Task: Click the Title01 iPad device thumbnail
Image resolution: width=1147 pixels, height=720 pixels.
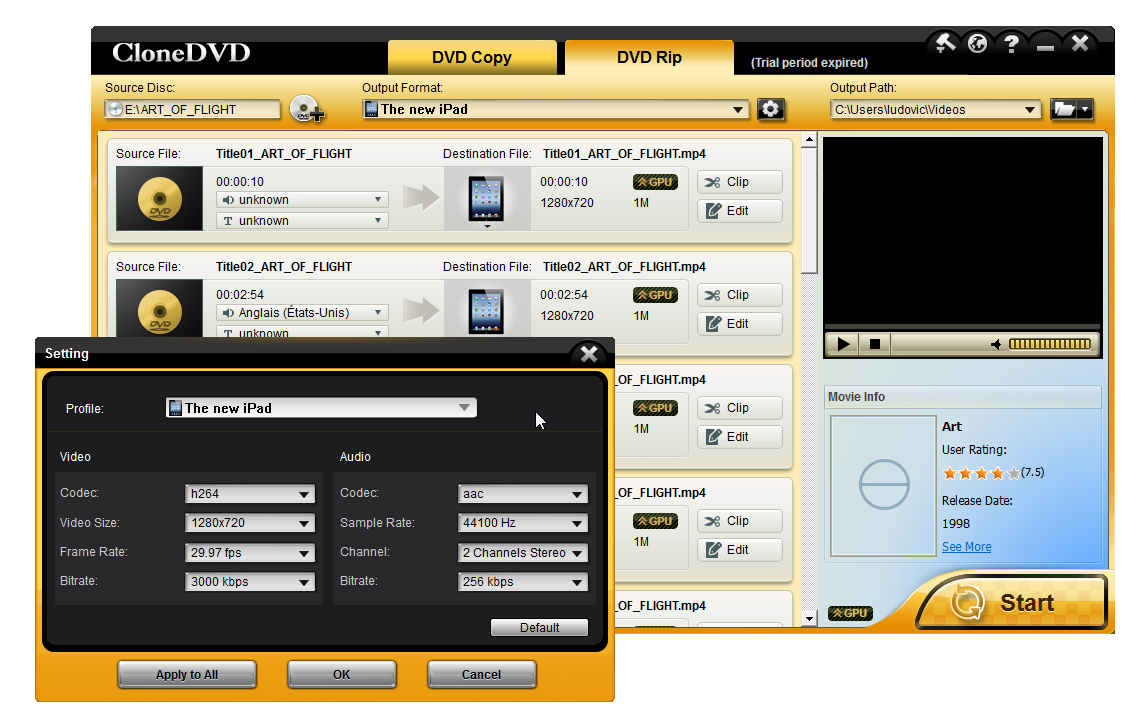Action: tap(487, 198)
